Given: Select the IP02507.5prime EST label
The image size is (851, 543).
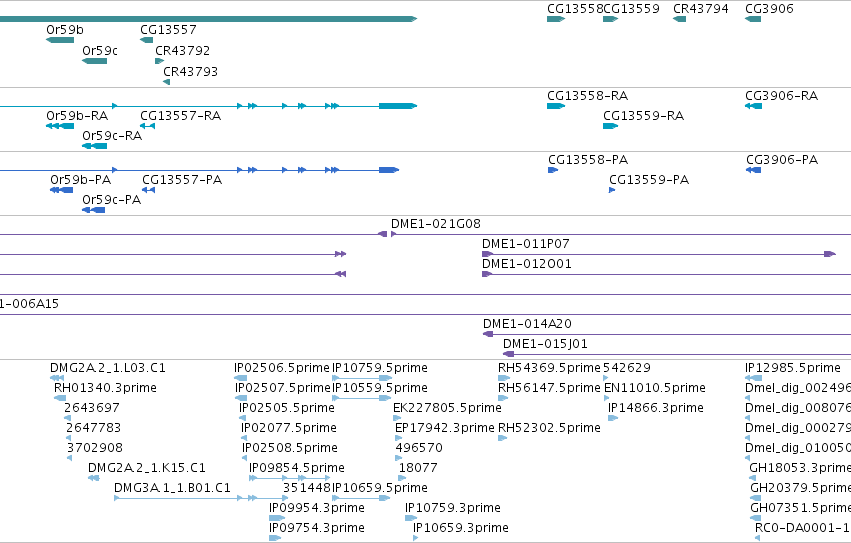Looking at the screenshot, I should click(282, 388).
